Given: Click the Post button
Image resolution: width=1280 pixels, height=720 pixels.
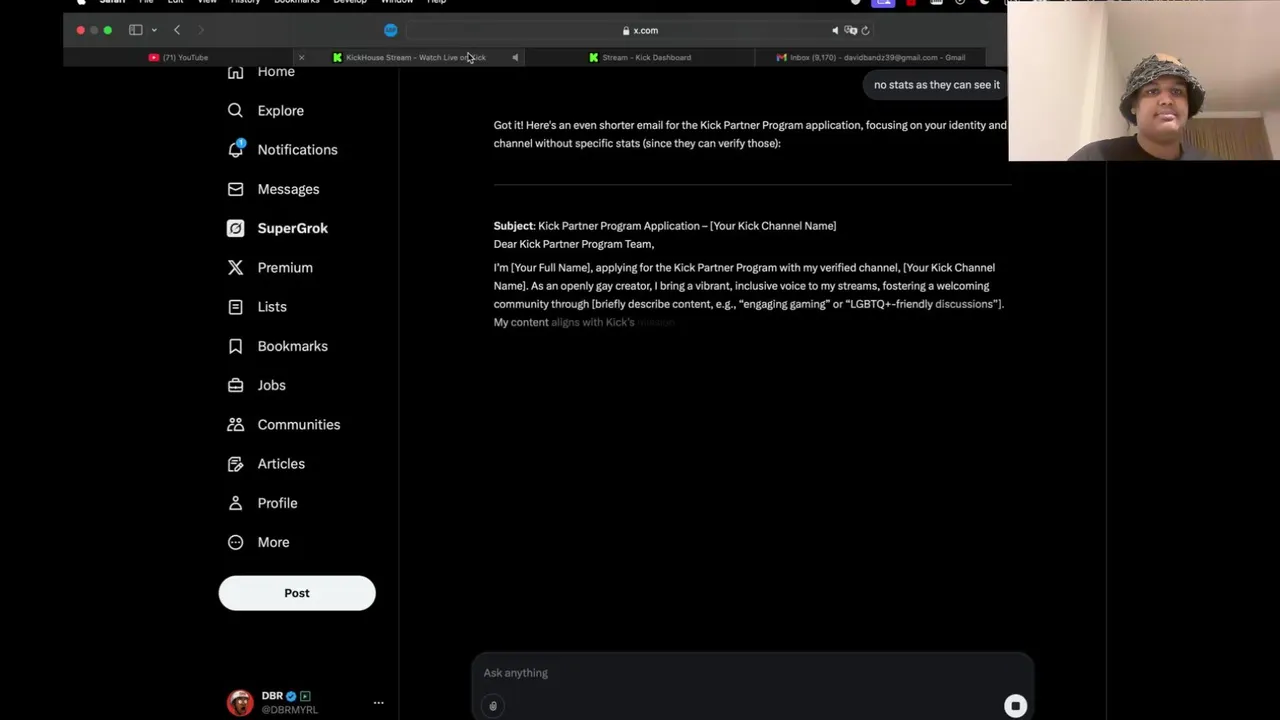Looking at the screenshot, I should [x=297, y=593].
